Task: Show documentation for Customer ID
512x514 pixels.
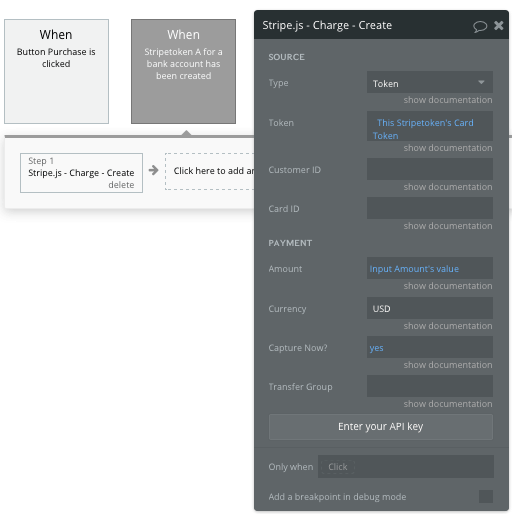Action: (x=448, y=187)
